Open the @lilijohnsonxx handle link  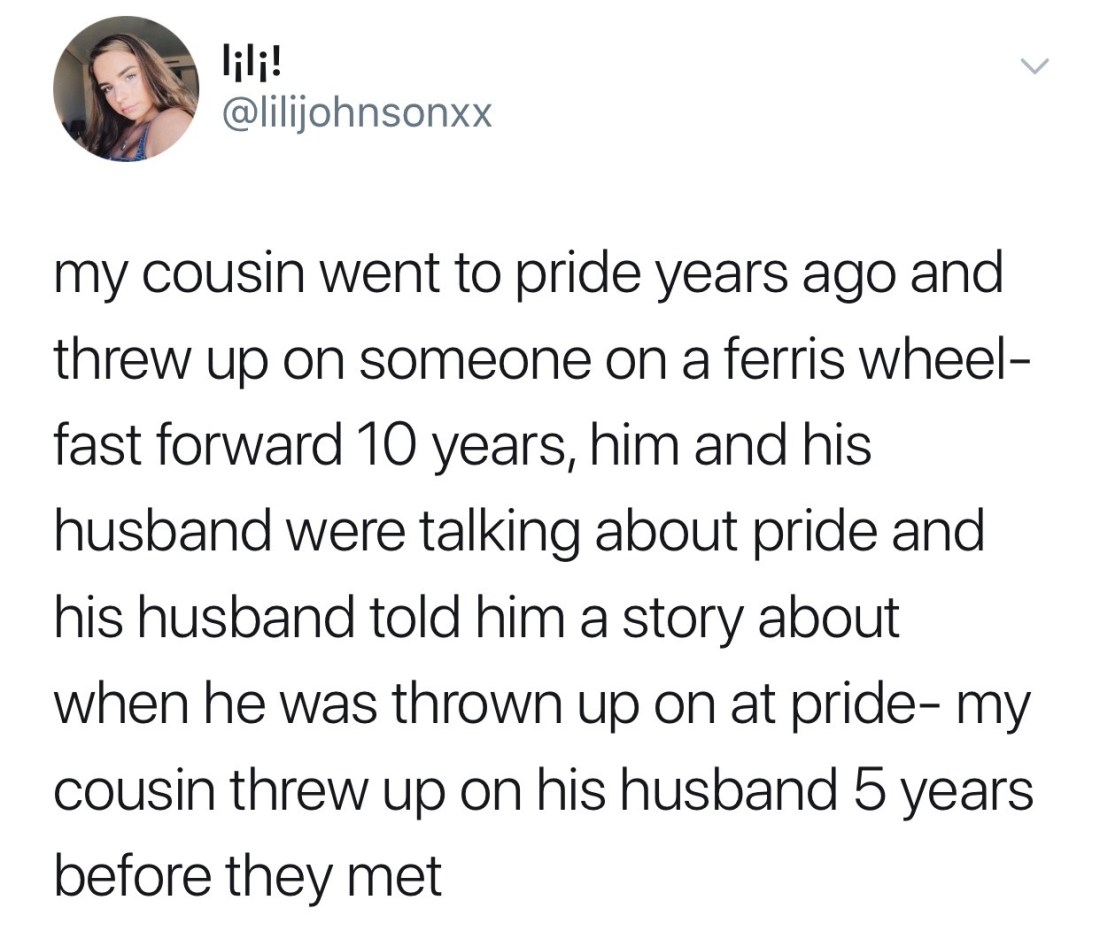tap(356, 117)
